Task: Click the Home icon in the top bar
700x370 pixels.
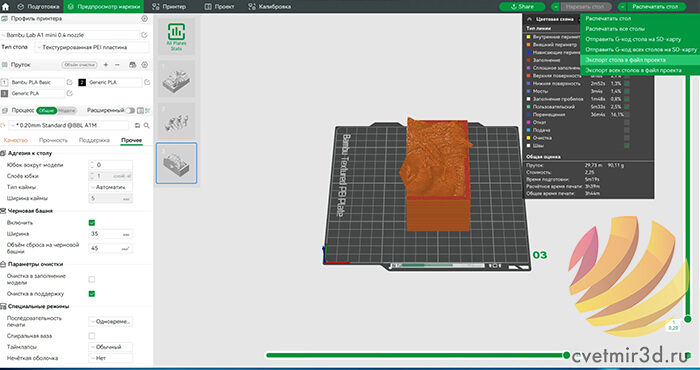Action: [x=6, y=7]
